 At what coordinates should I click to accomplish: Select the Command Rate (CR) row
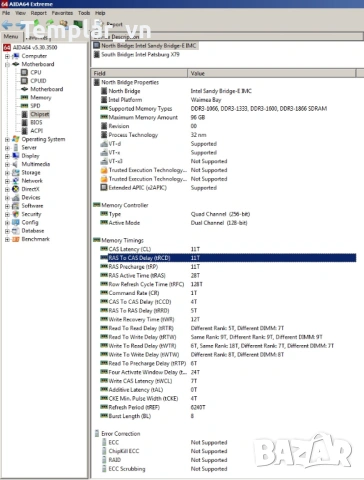pyautogui.click(x=228, y=293)
